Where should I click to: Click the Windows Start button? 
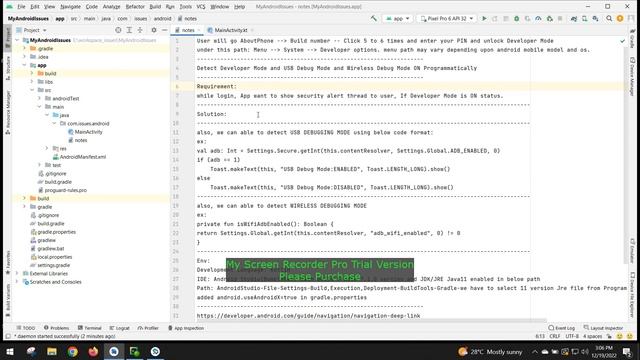[10, 351]
